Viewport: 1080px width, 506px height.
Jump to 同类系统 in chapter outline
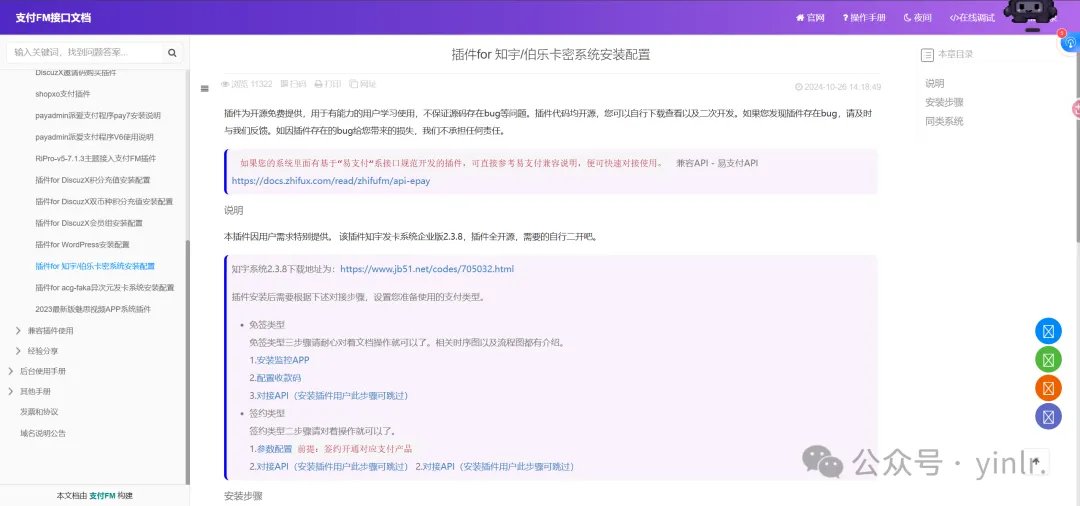(944, 122)
